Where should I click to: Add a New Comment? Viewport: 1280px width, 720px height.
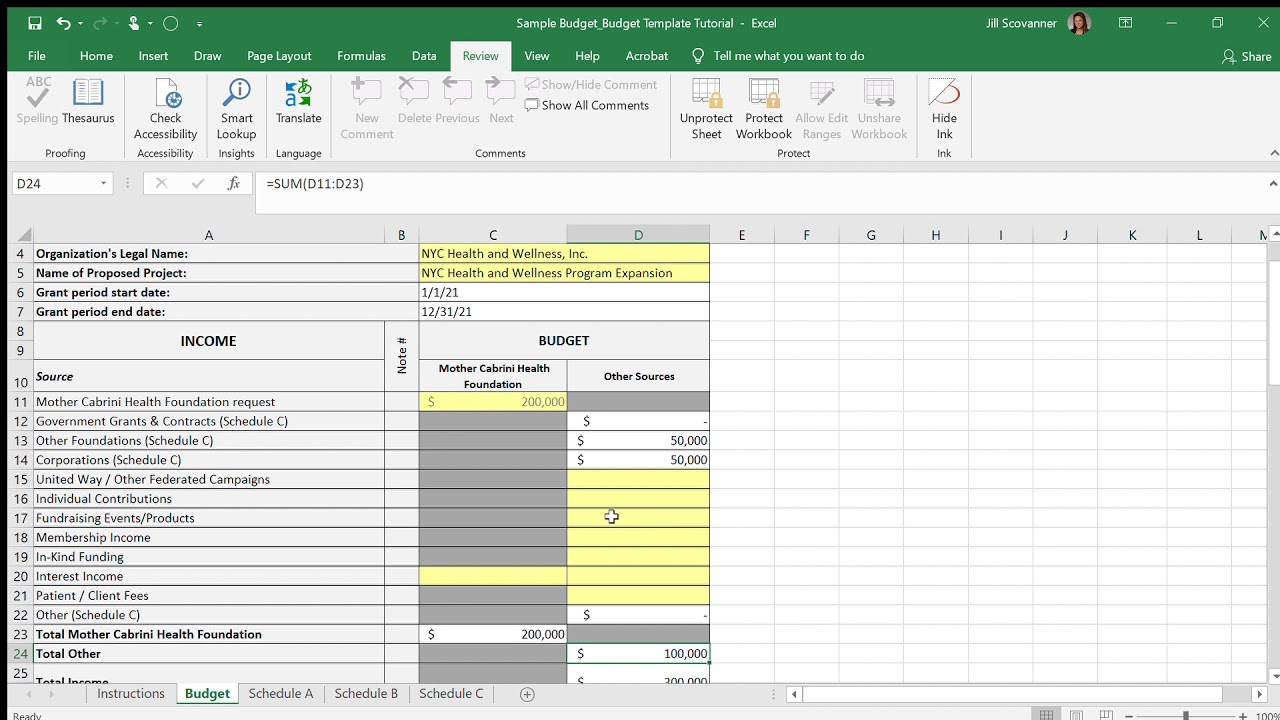pyautogui.click(x=367, y=110)
